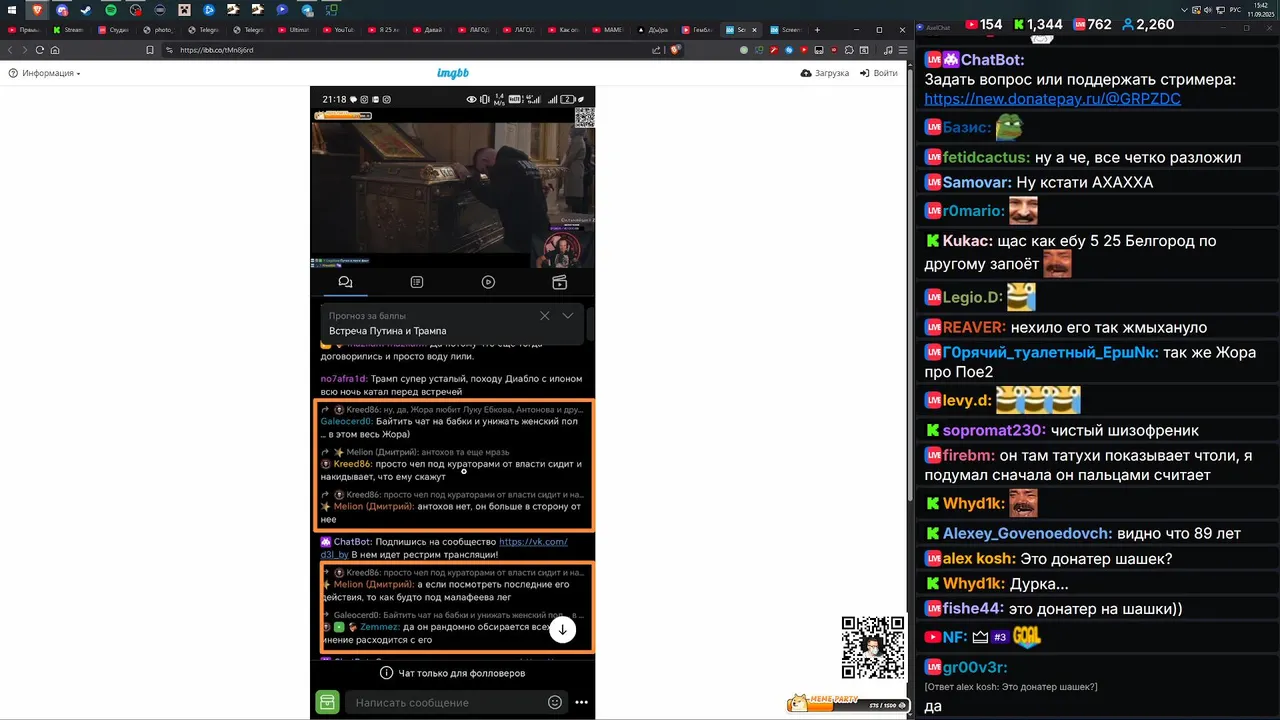Screen dimensions: 1280x720
Task: Switch to the Stream tab
Action: (x=70, y=30)
